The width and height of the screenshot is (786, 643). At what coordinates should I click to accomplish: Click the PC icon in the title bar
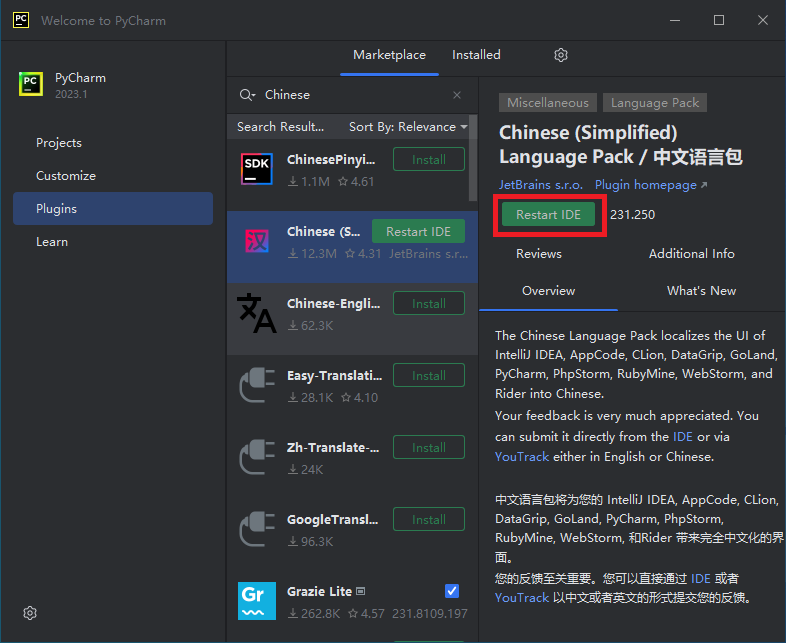(21, 20)
